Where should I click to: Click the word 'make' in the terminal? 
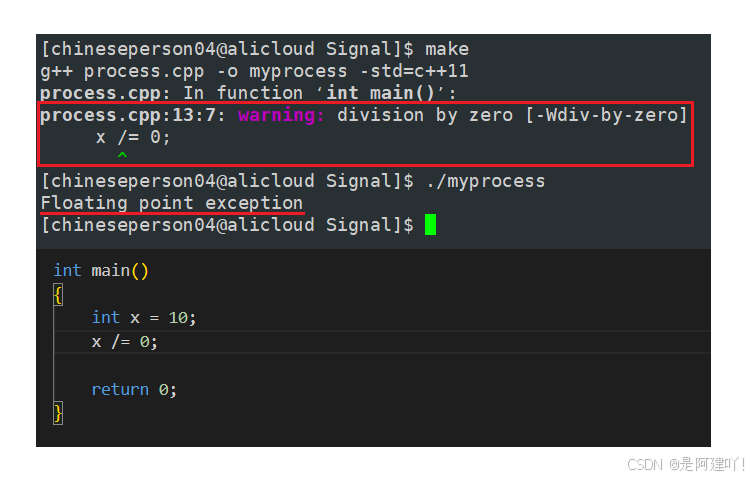pyautogui.click(x=447, y=49)
